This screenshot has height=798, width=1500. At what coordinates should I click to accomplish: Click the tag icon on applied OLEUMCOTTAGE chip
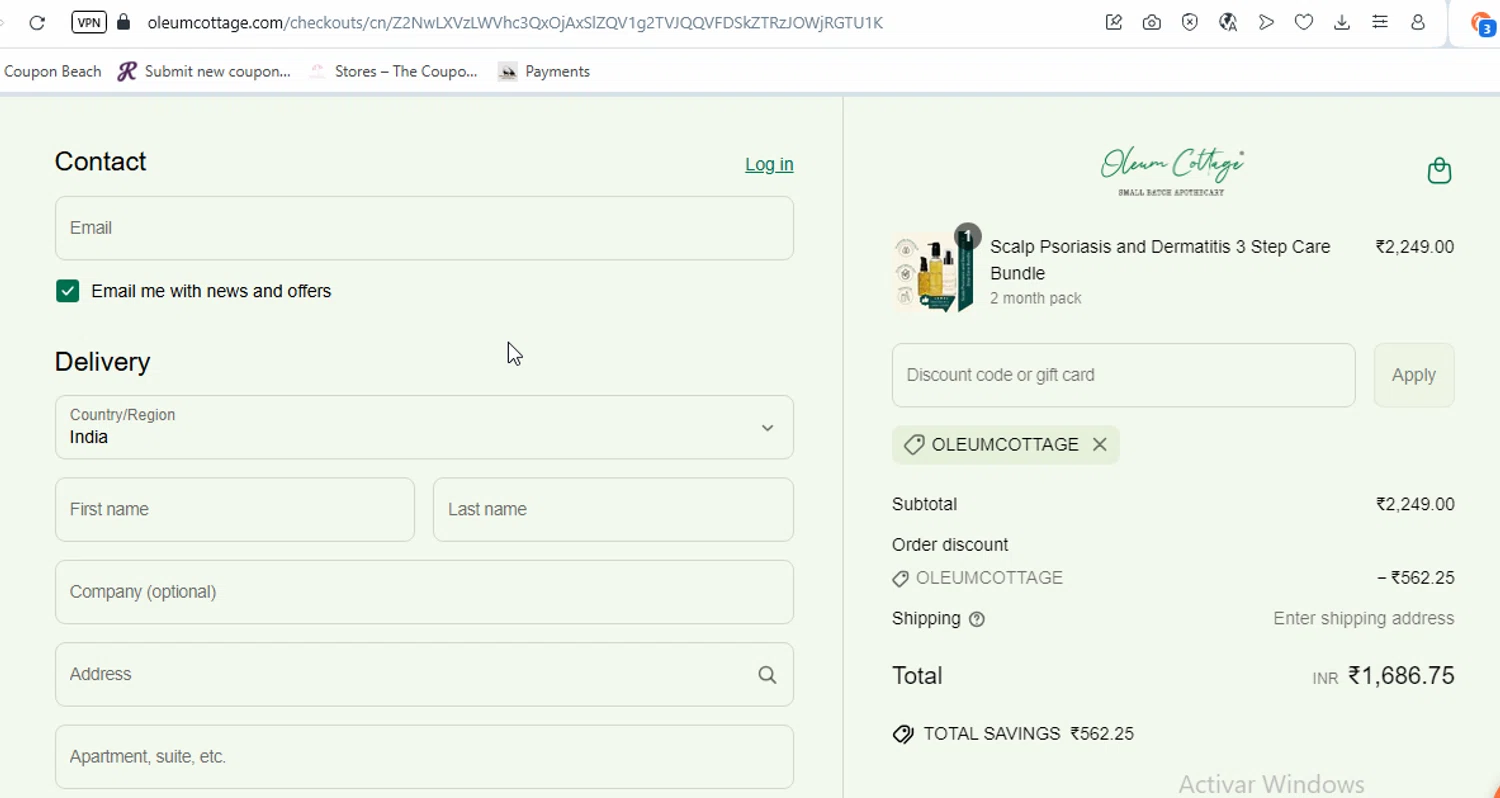pos(913,445)
